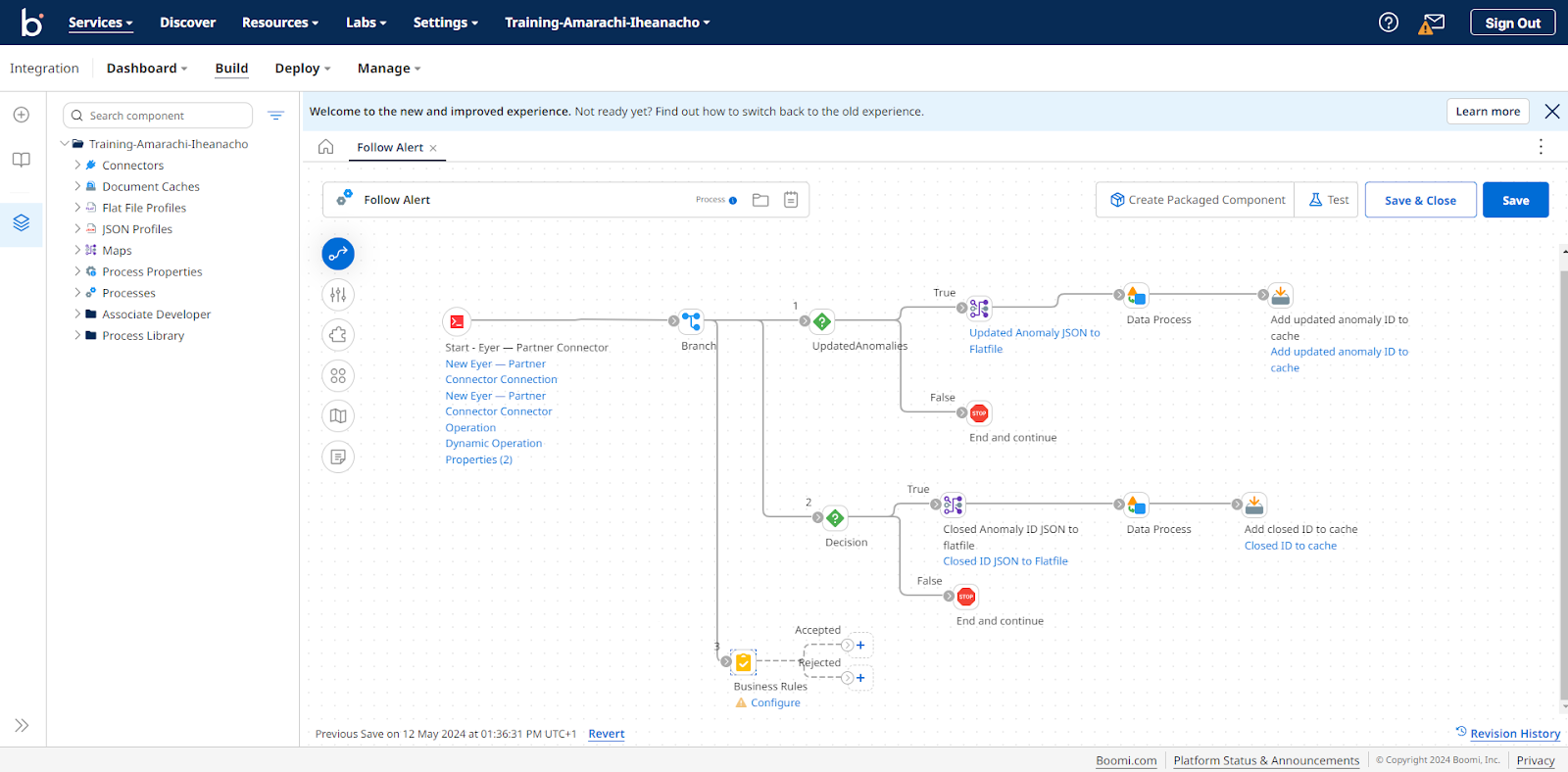The height and width of the screenshot is (772, 1568).
Task: Click the Add closed ID to cache shape
Action: pyautogui.click(x=1253, y=506)
